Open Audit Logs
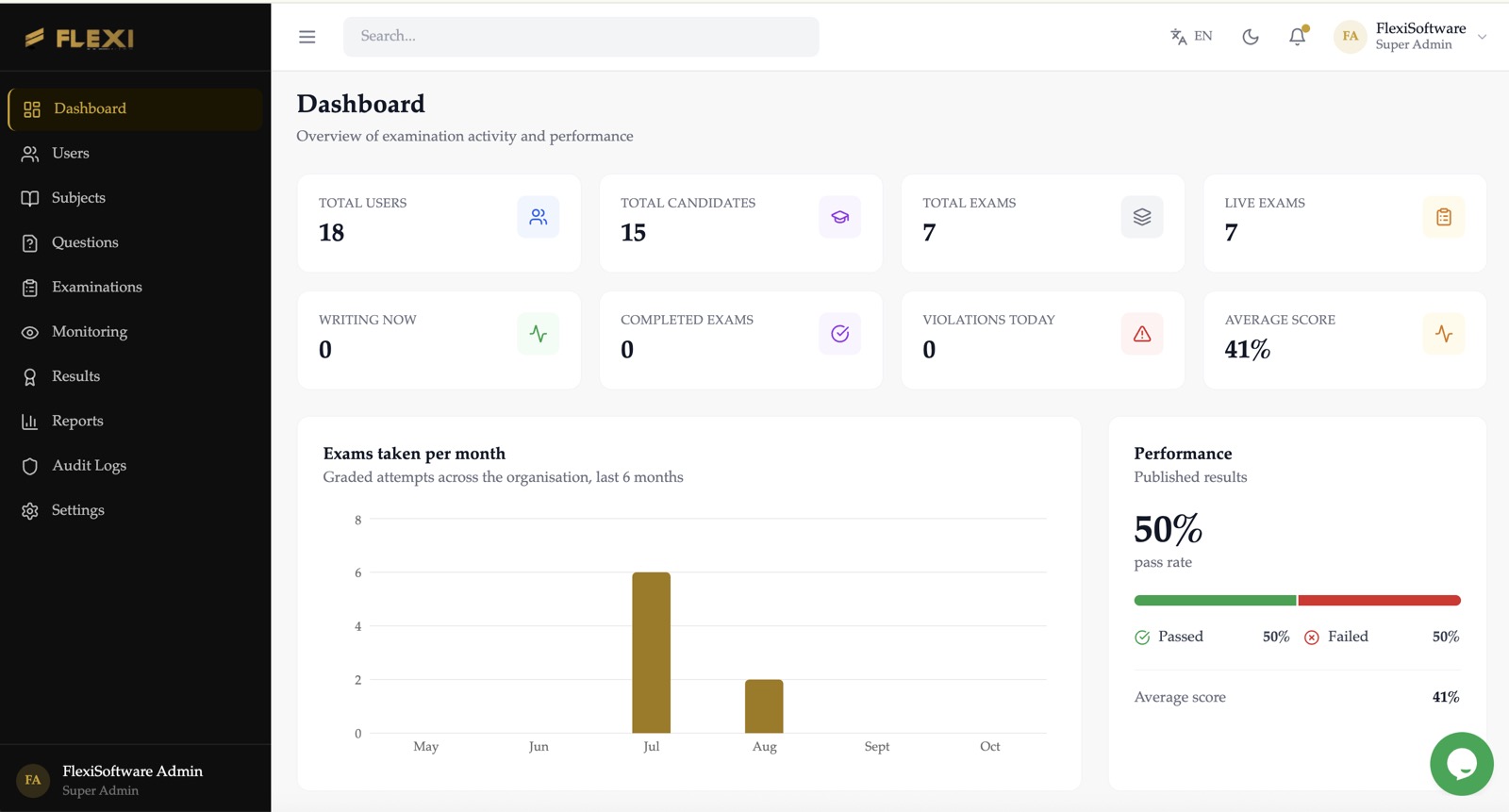The width and height of the screenshot is (1509, 812). pos(135,466)
